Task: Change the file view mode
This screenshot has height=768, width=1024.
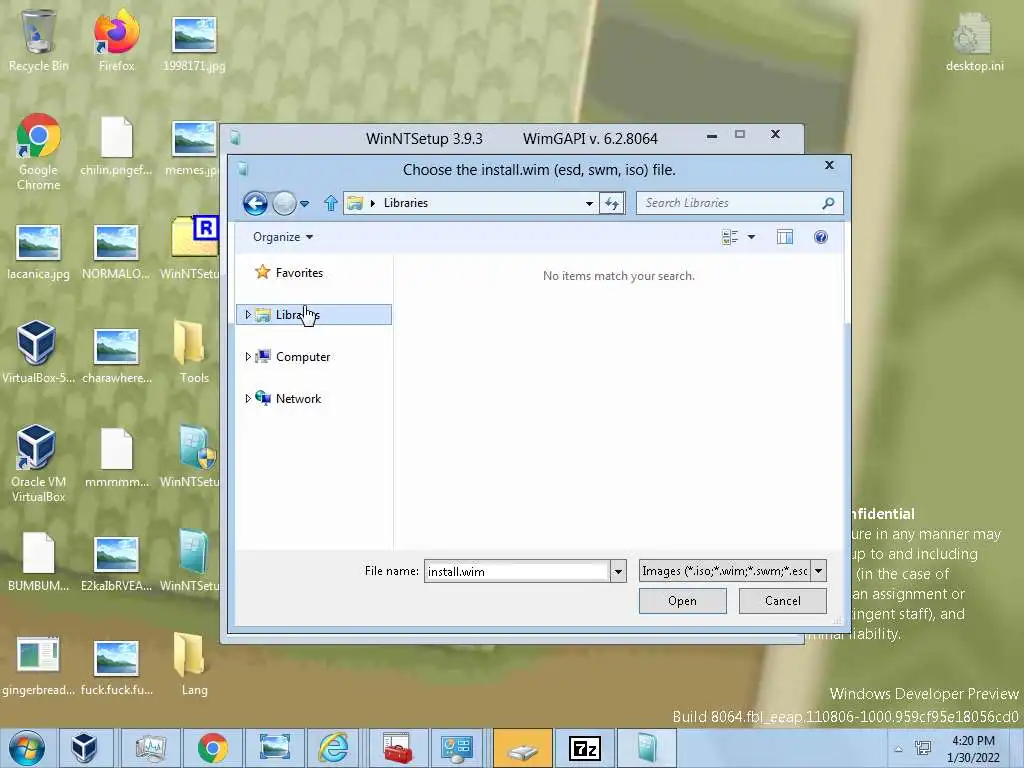Action: [729, 237]
